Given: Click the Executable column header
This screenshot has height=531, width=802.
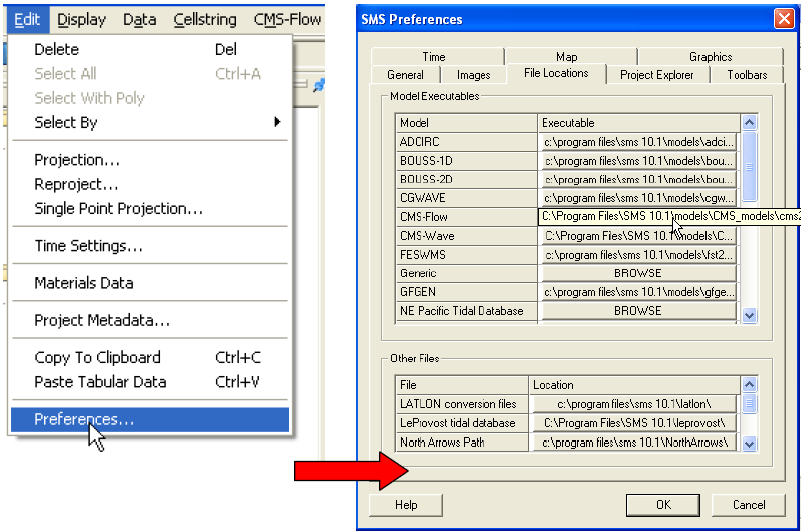Looking at the screenshot, I should (x=639, y=123).
